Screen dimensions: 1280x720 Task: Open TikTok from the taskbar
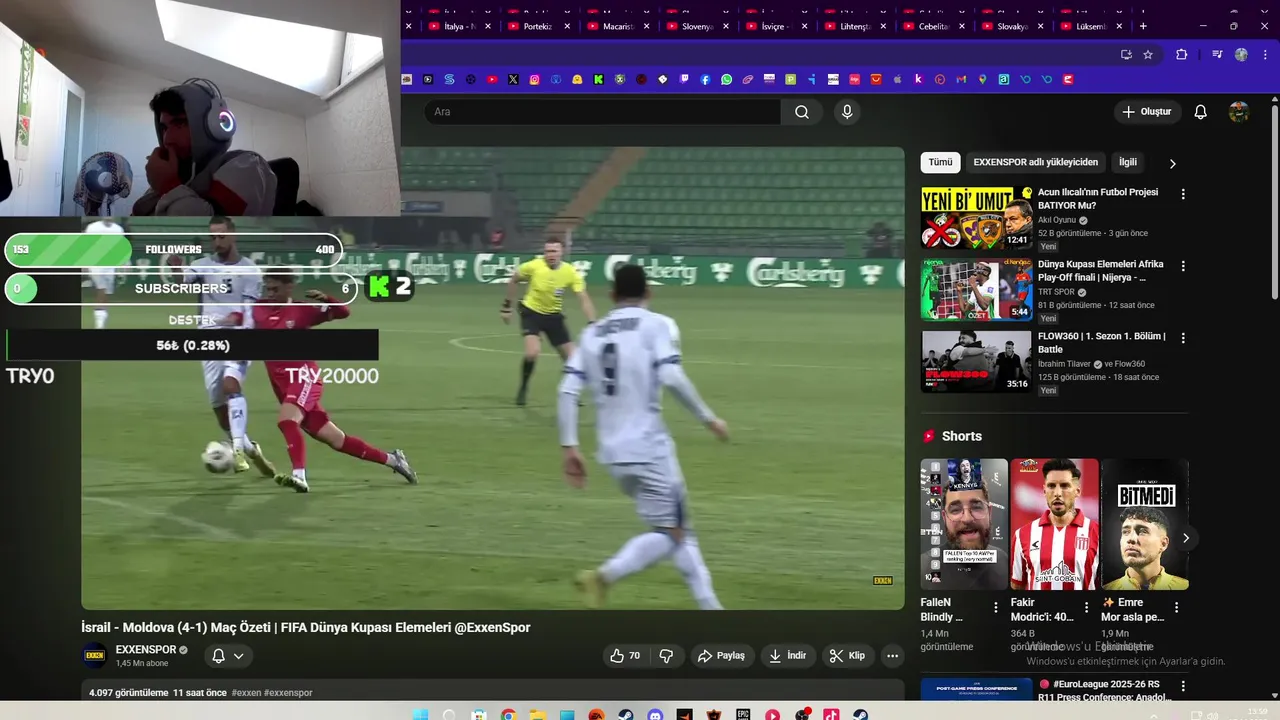click(831, 716)
